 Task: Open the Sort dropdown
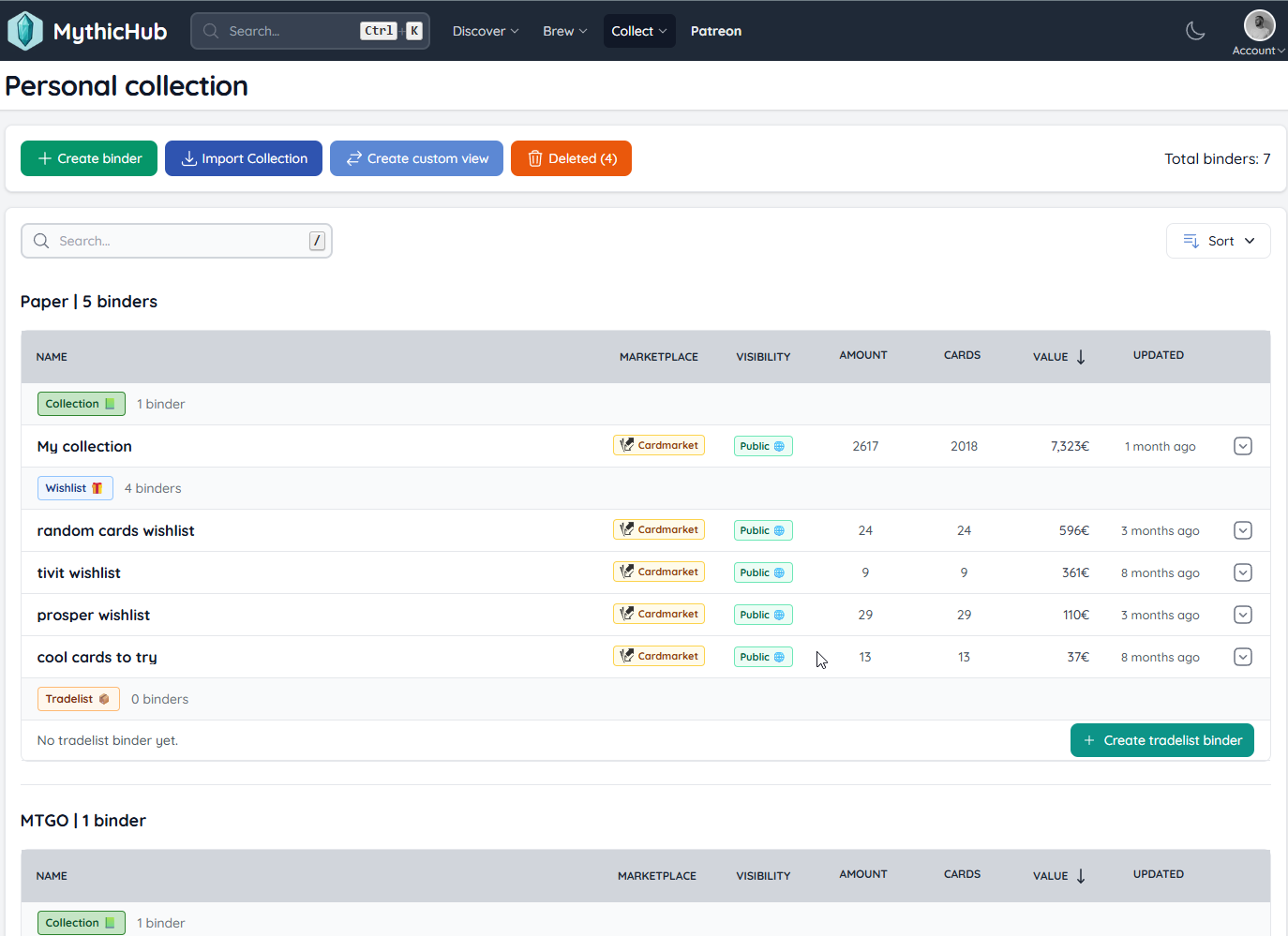pos(1218,241)
